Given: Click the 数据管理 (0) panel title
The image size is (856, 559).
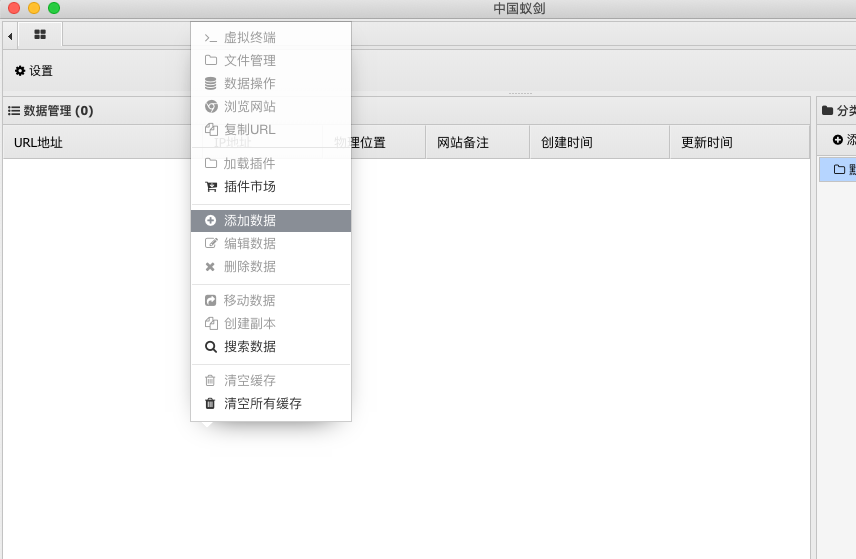Looking at the screenshot, I should point(51,111).
